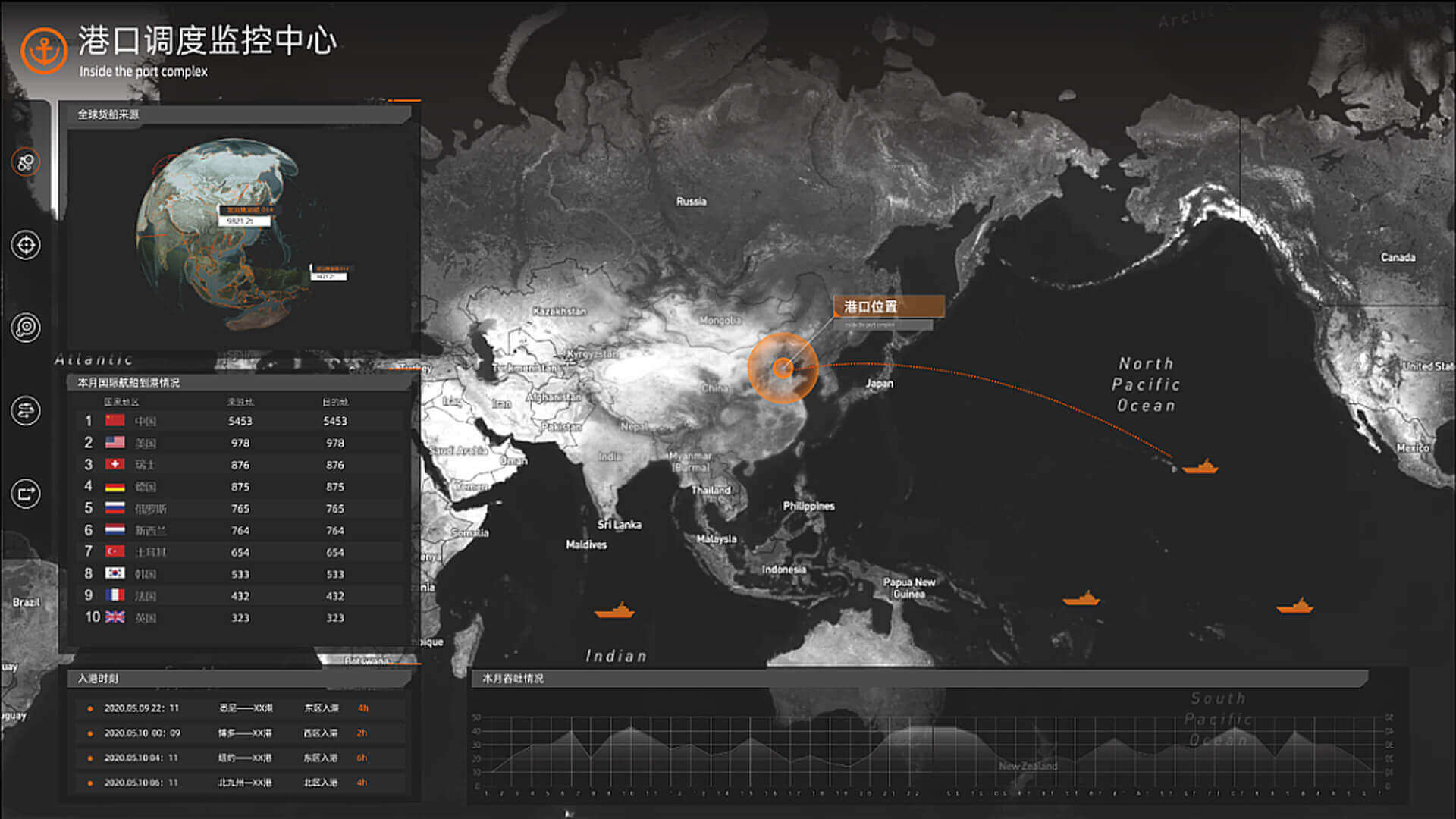Click 北区入港 entry text
Image resolution: width=1456 pixels, height=819 pixels.
coord(321,783)
